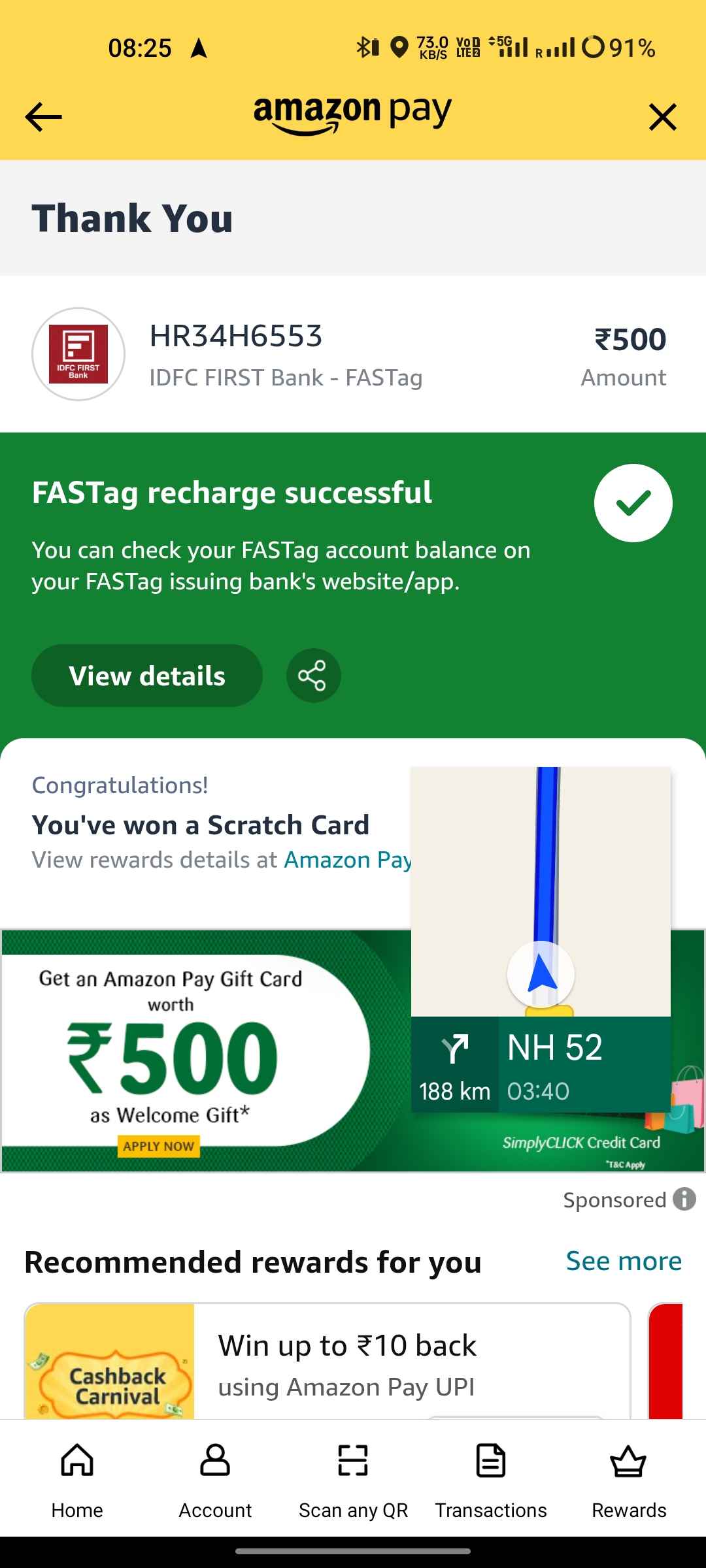Tap the IDFC FIRST Bank logo
This screenshot has width=706, height=1568.
[78, 353]
